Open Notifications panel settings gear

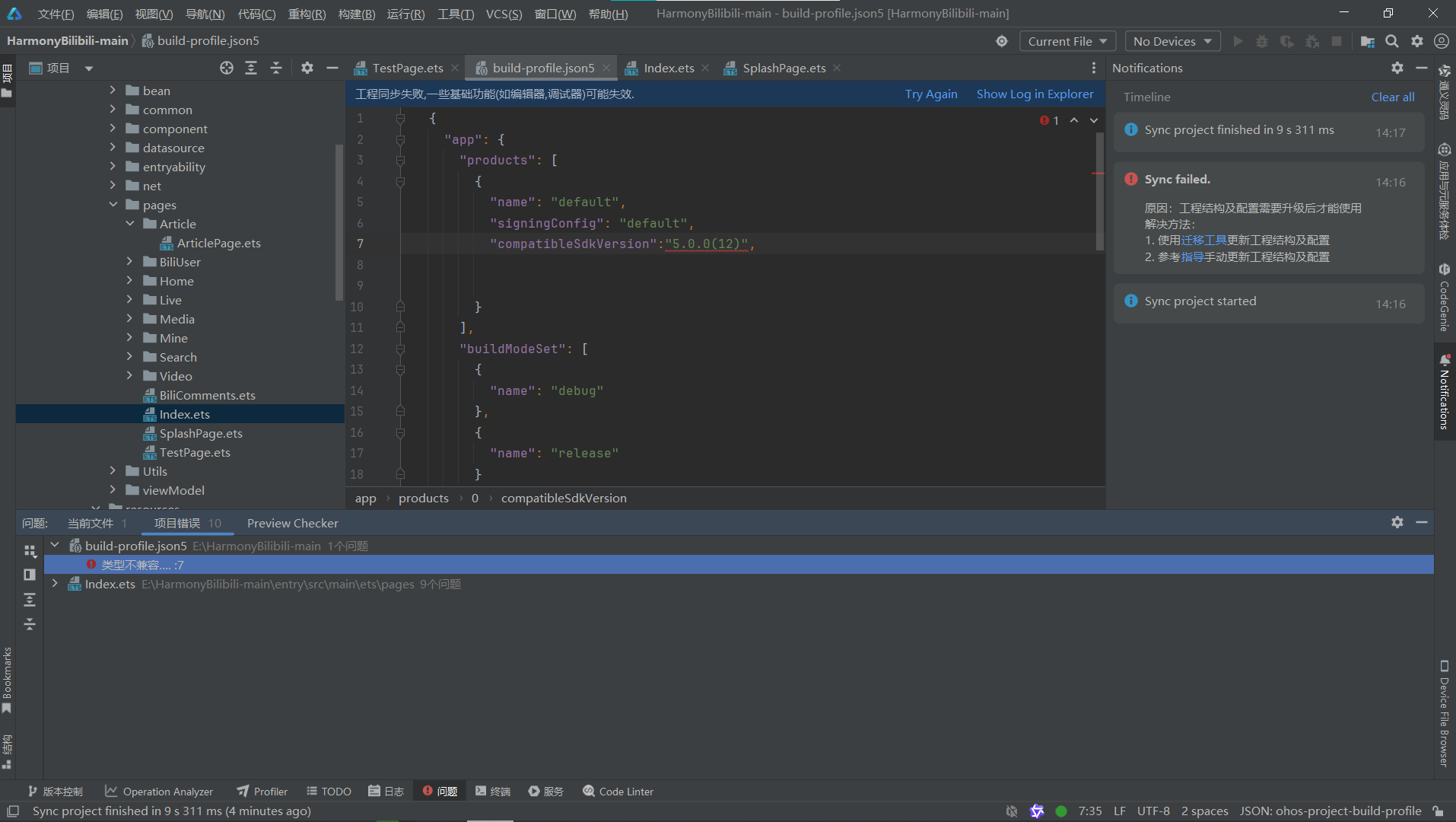point(1397,68)
